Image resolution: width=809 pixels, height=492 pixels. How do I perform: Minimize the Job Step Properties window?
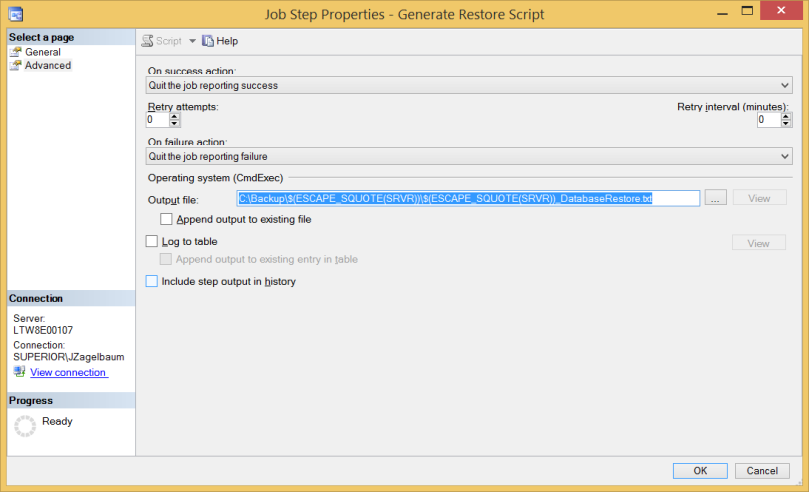pos(722,11)
